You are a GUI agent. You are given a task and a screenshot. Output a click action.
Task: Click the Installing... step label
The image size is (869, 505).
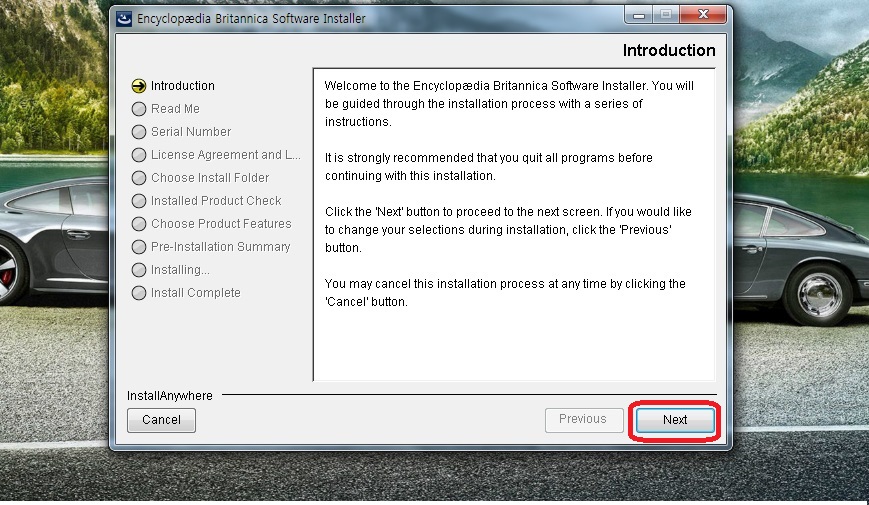tap(180, 270)
